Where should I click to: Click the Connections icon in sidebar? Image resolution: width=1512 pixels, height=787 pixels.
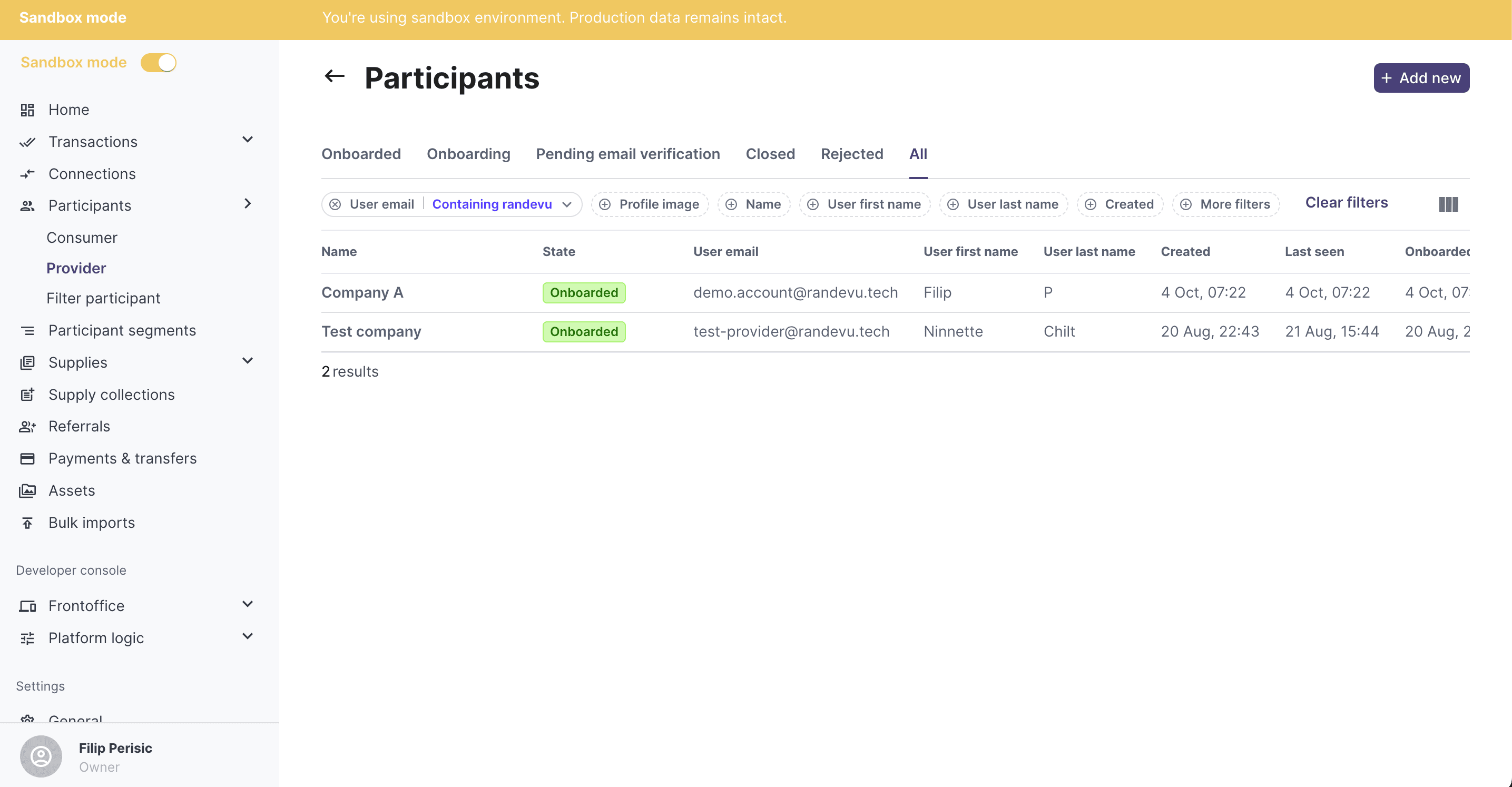pyautogui.click(x=28, y=173)
